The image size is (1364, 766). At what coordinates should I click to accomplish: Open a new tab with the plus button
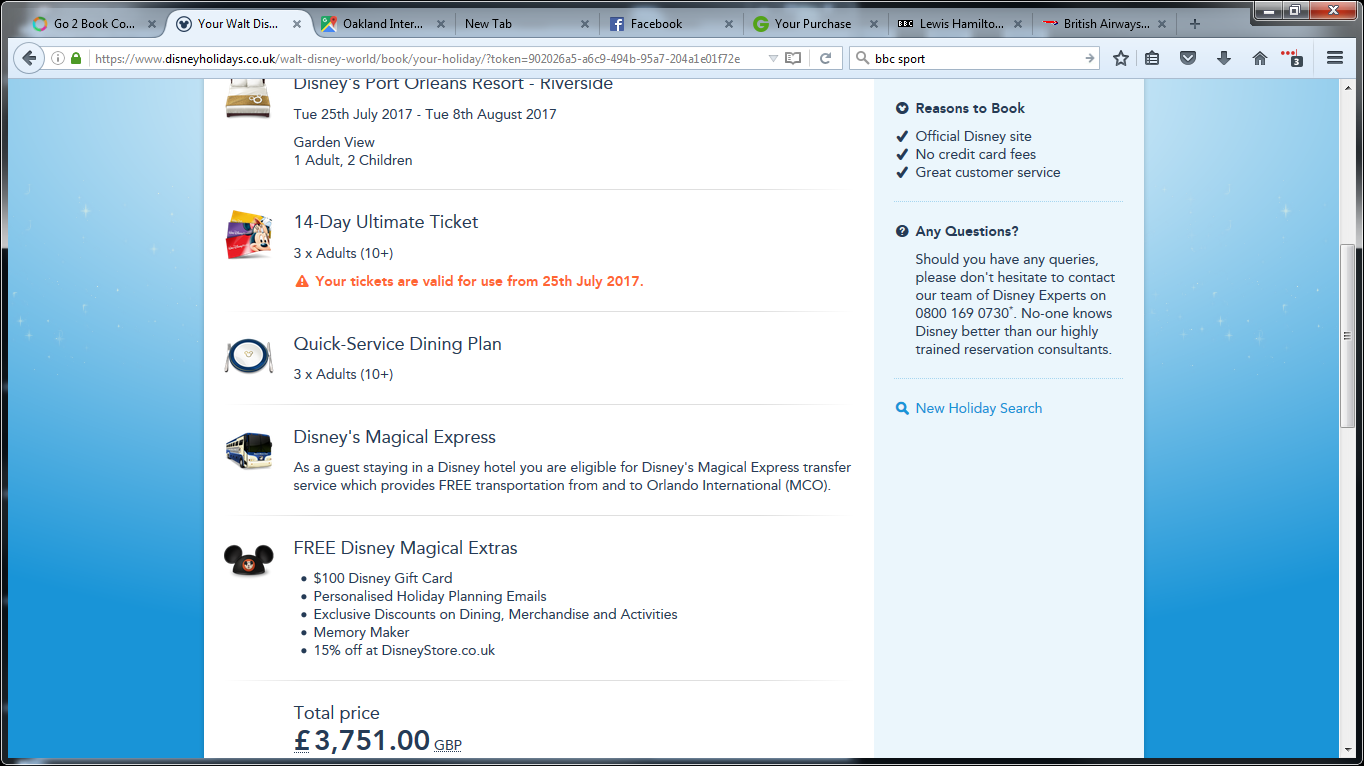[x=1194, y=24]
